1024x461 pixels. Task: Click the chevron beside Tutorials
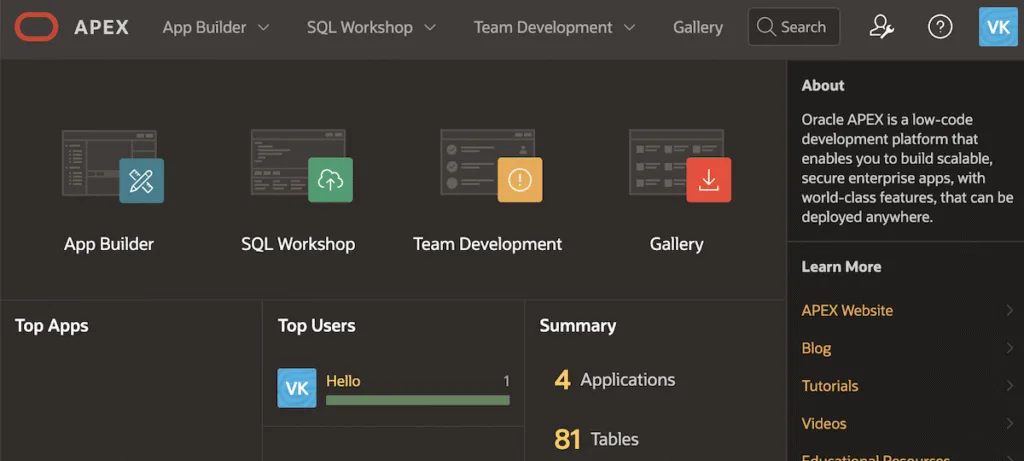[x=1010, y=386]
